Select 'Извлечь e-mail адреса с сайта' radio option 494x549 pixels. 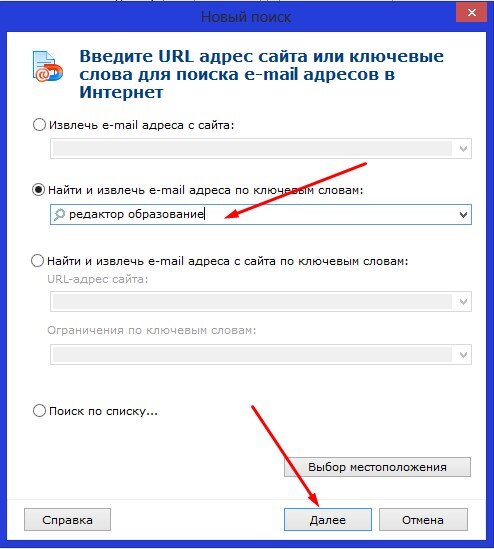(39, 125)
